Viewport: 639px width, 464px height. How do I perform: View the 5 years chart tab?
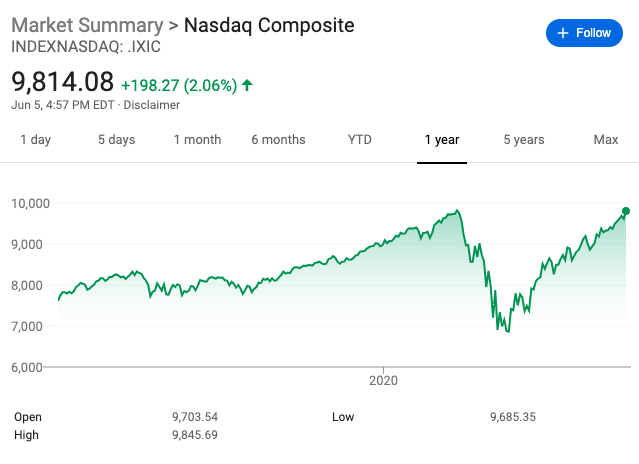click(x=523, y=140)
